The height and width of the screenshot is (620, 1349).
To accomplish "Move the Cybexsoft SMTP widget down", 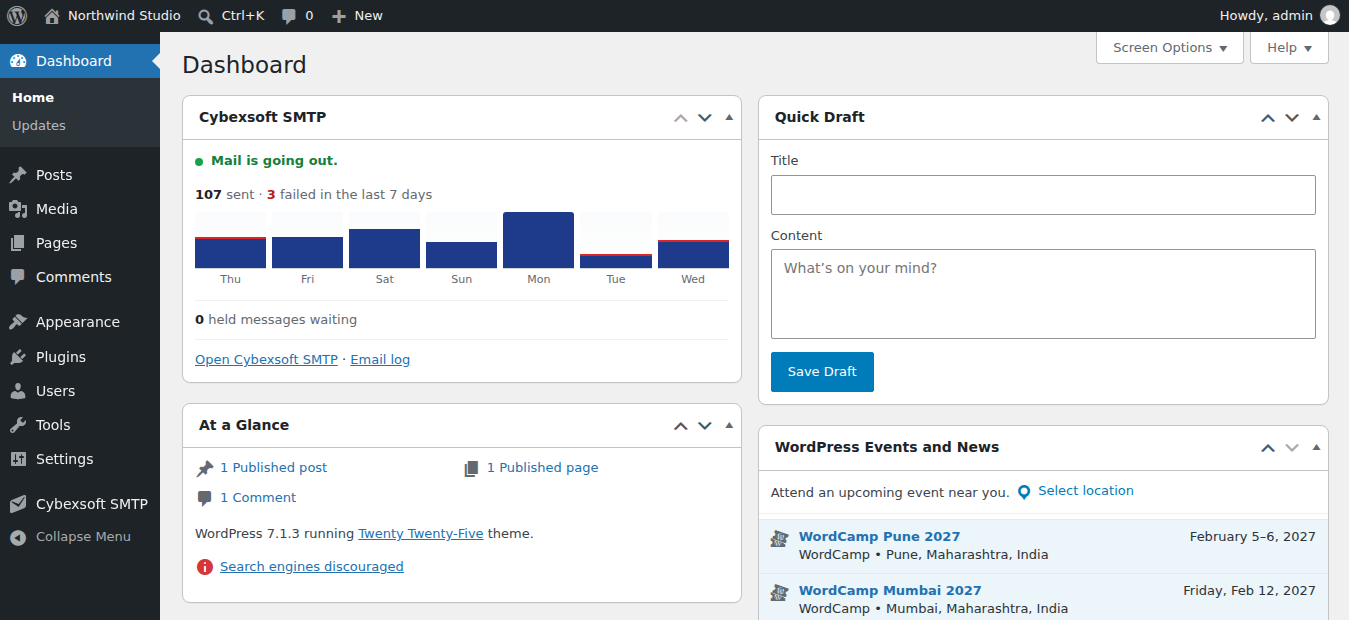I will click(x=705, y=118).
